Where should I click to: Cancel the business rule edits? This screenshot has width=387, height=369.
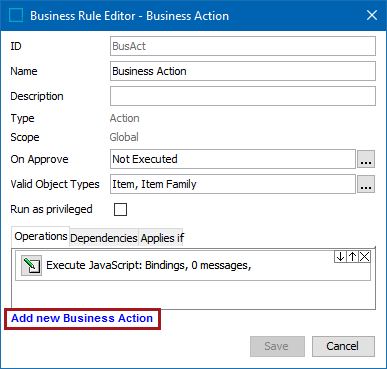[343, 346]
